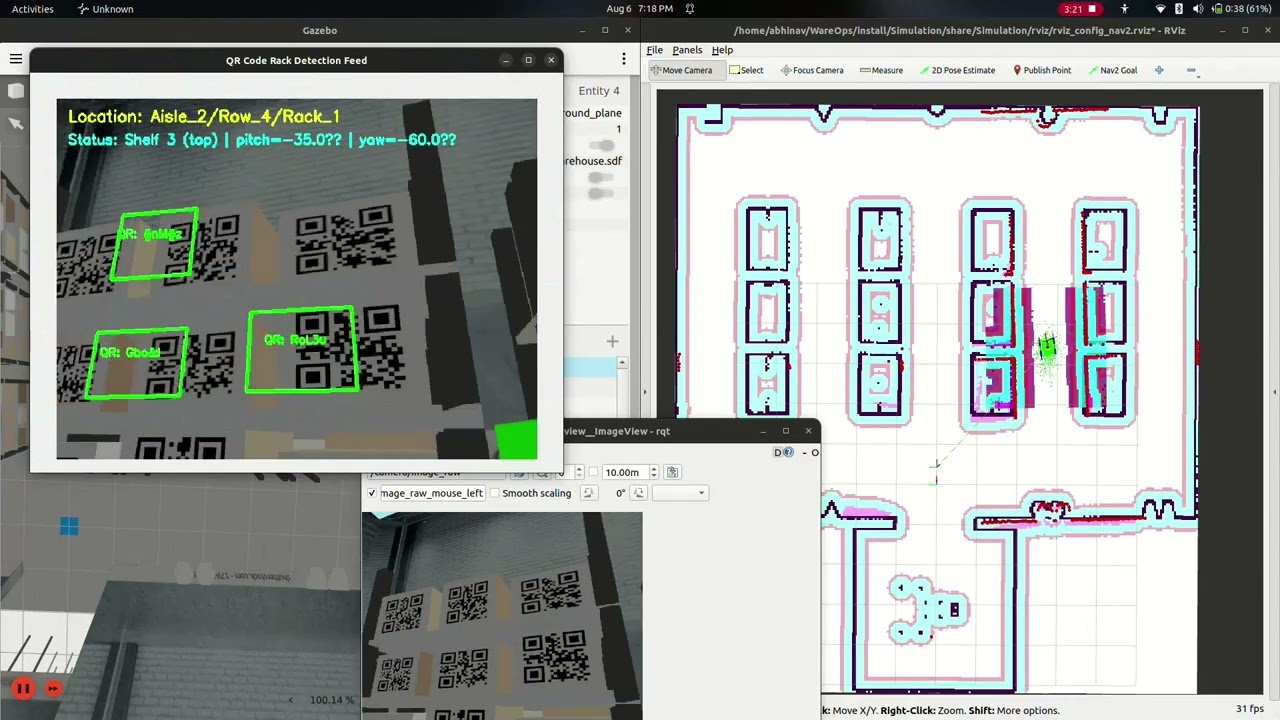1280x720 pixels.
Task: Rotate the rqt image right
Action: (x=640, y=493)
